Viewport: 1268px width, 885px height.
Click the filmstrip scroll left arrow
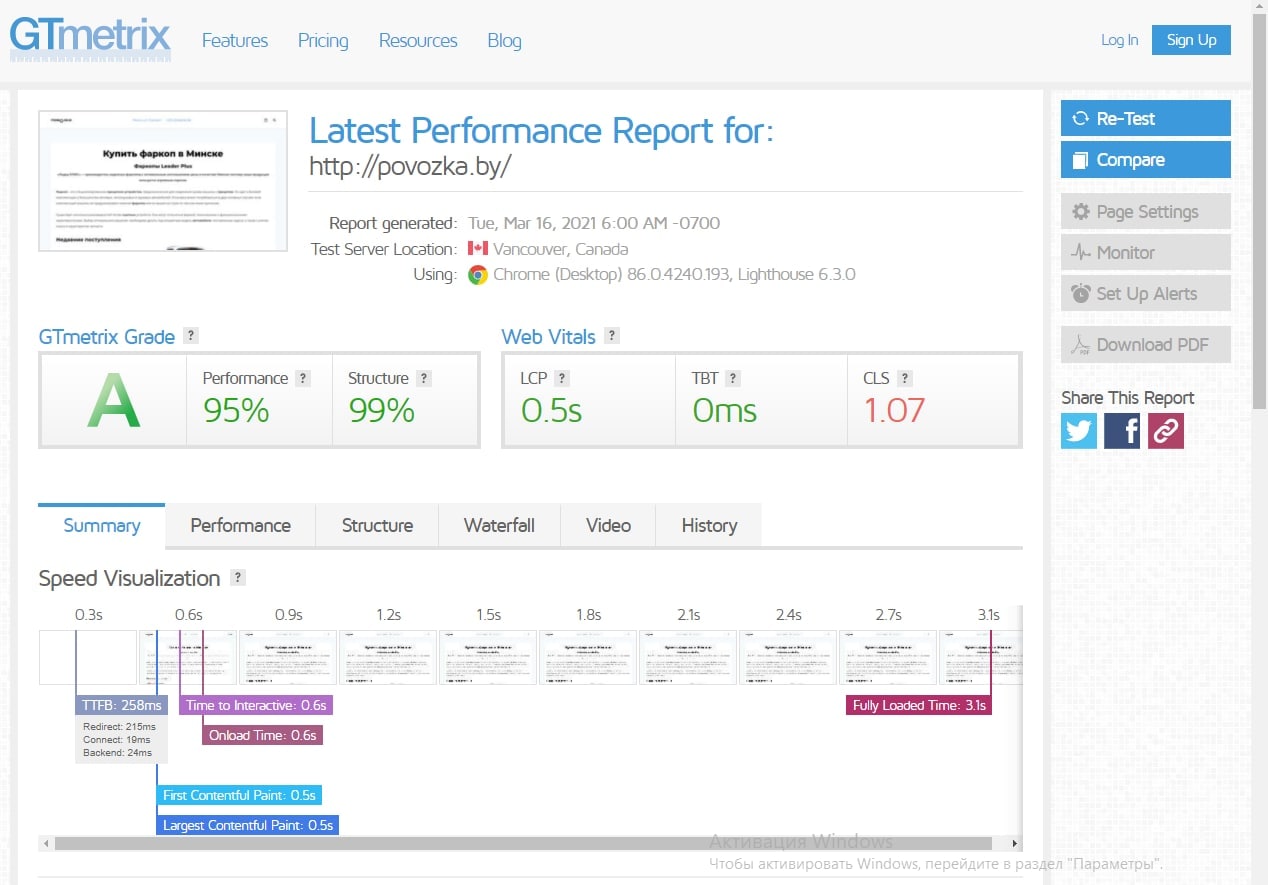click(46, 843)
